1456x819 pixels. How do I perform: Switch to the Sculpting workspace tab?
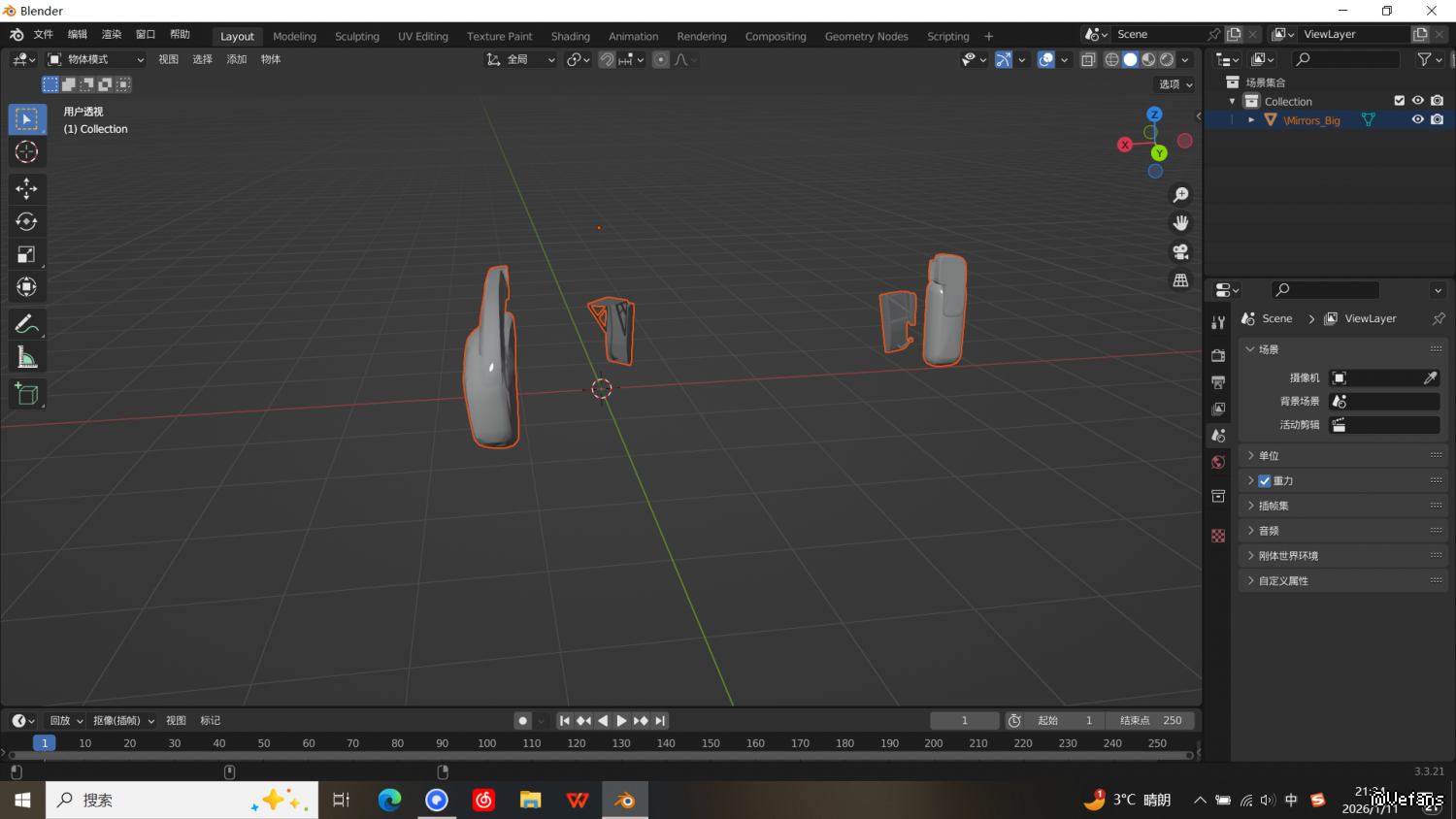point(356,37)
